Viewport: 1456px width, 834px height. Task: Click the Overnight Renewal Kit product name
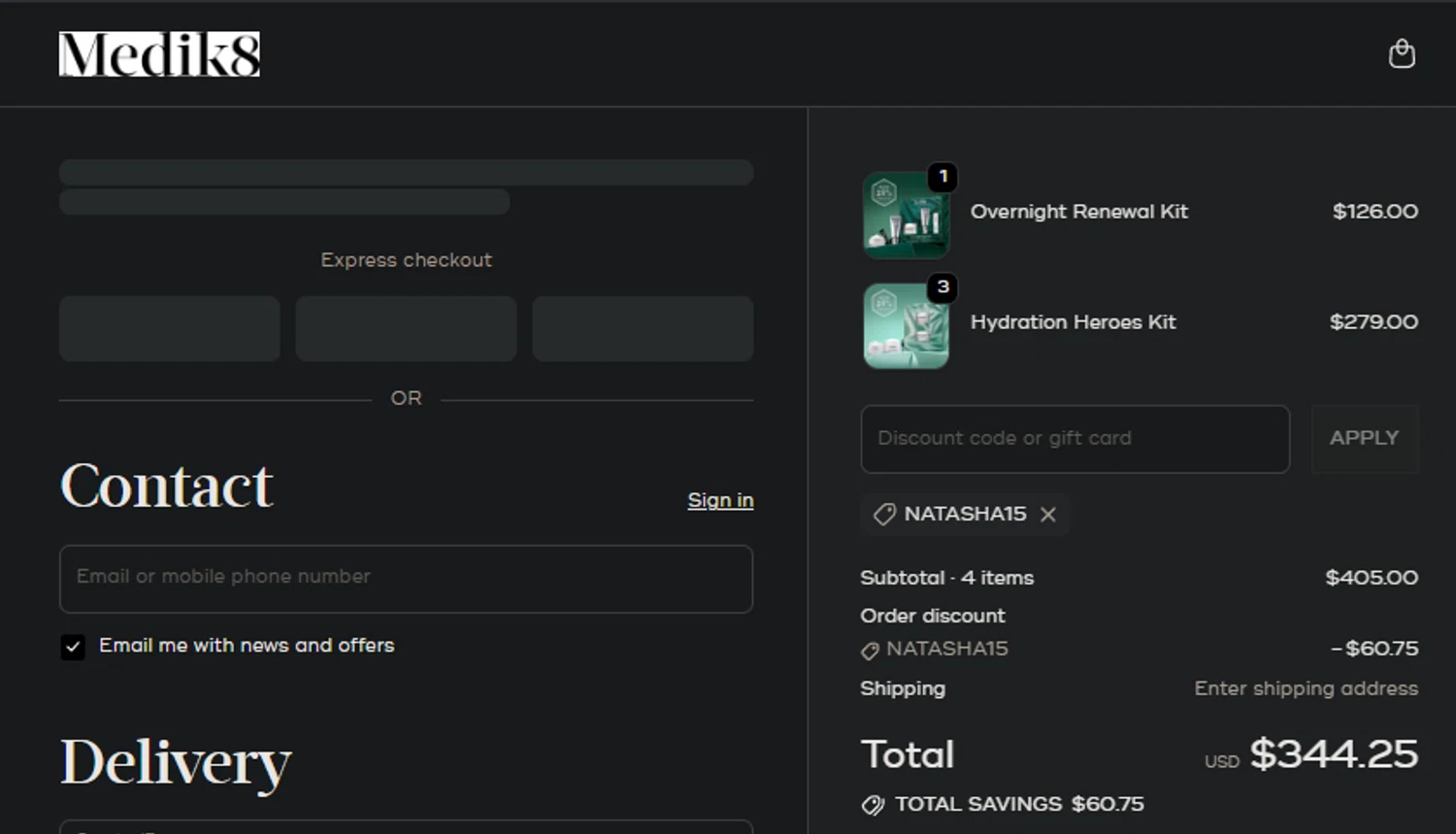(x=1079, y=212)
